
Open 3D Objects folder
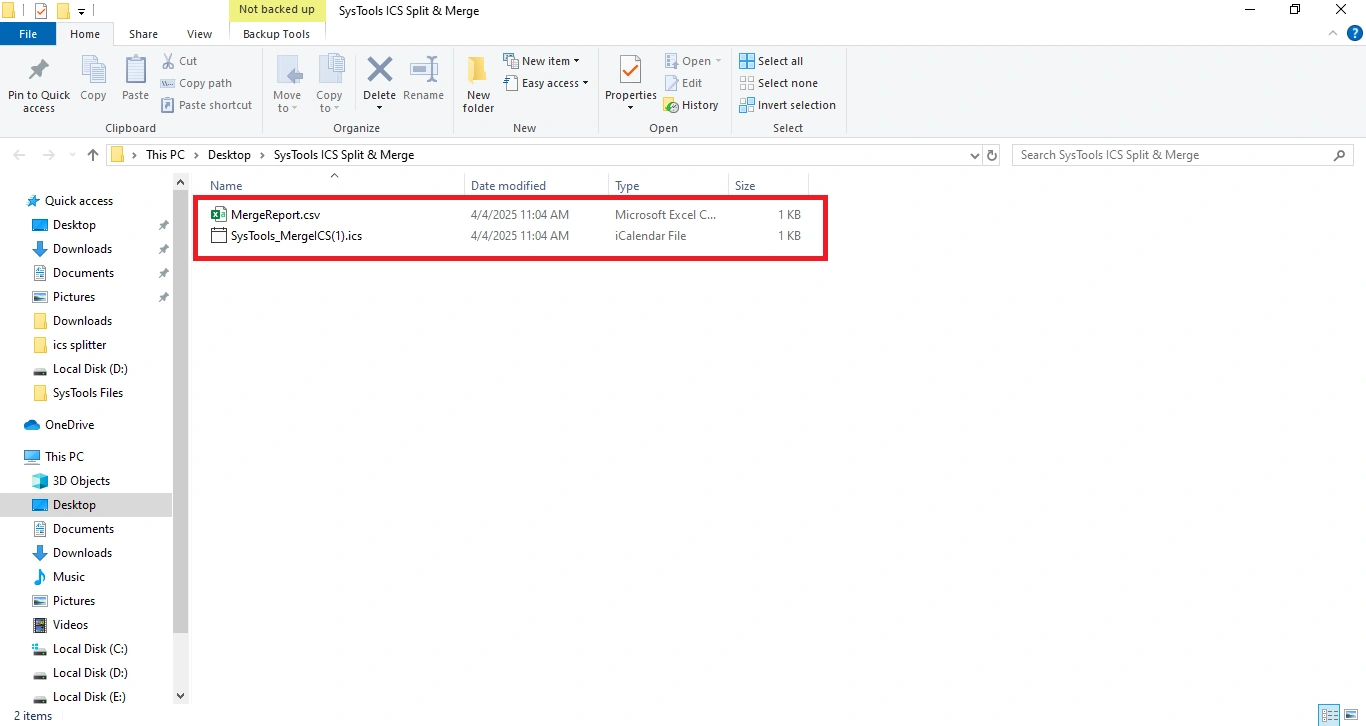pos(81,481)
